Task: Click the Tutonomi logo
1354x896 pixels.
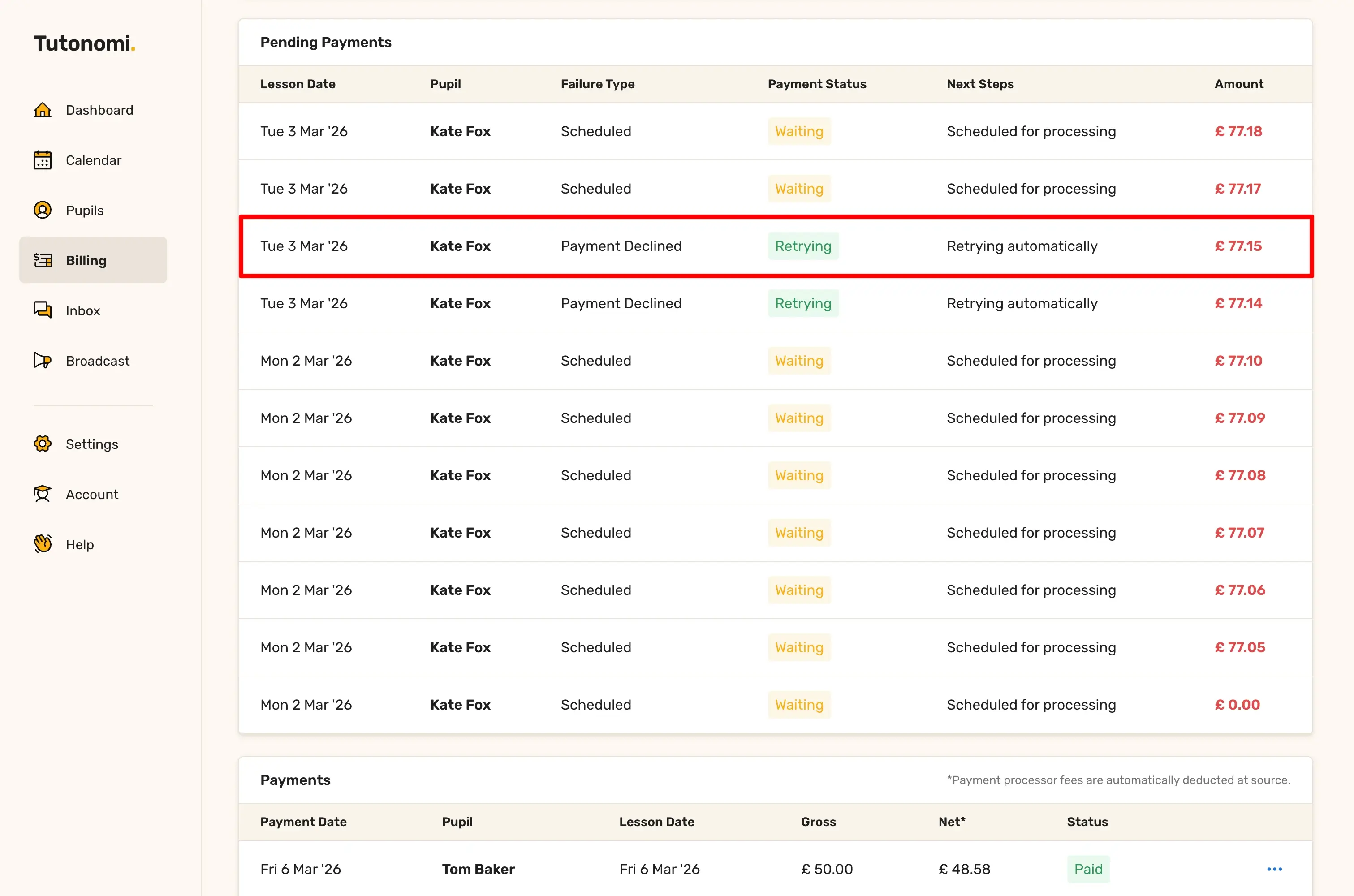Action: (84, 43)
